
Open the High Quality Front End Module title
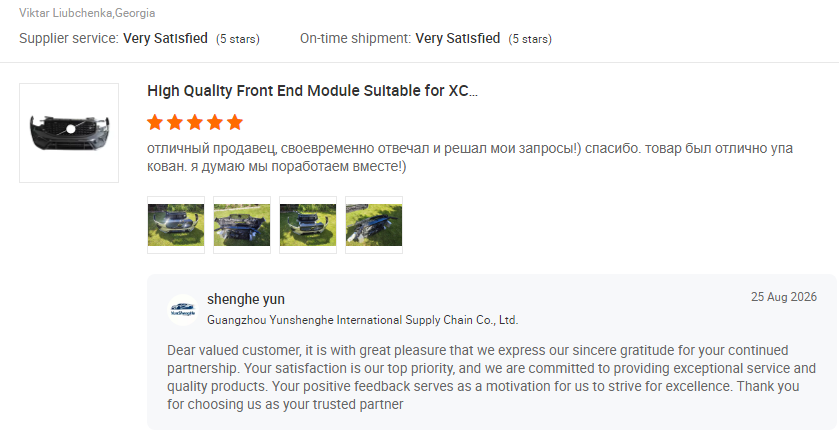coord(312,91)
